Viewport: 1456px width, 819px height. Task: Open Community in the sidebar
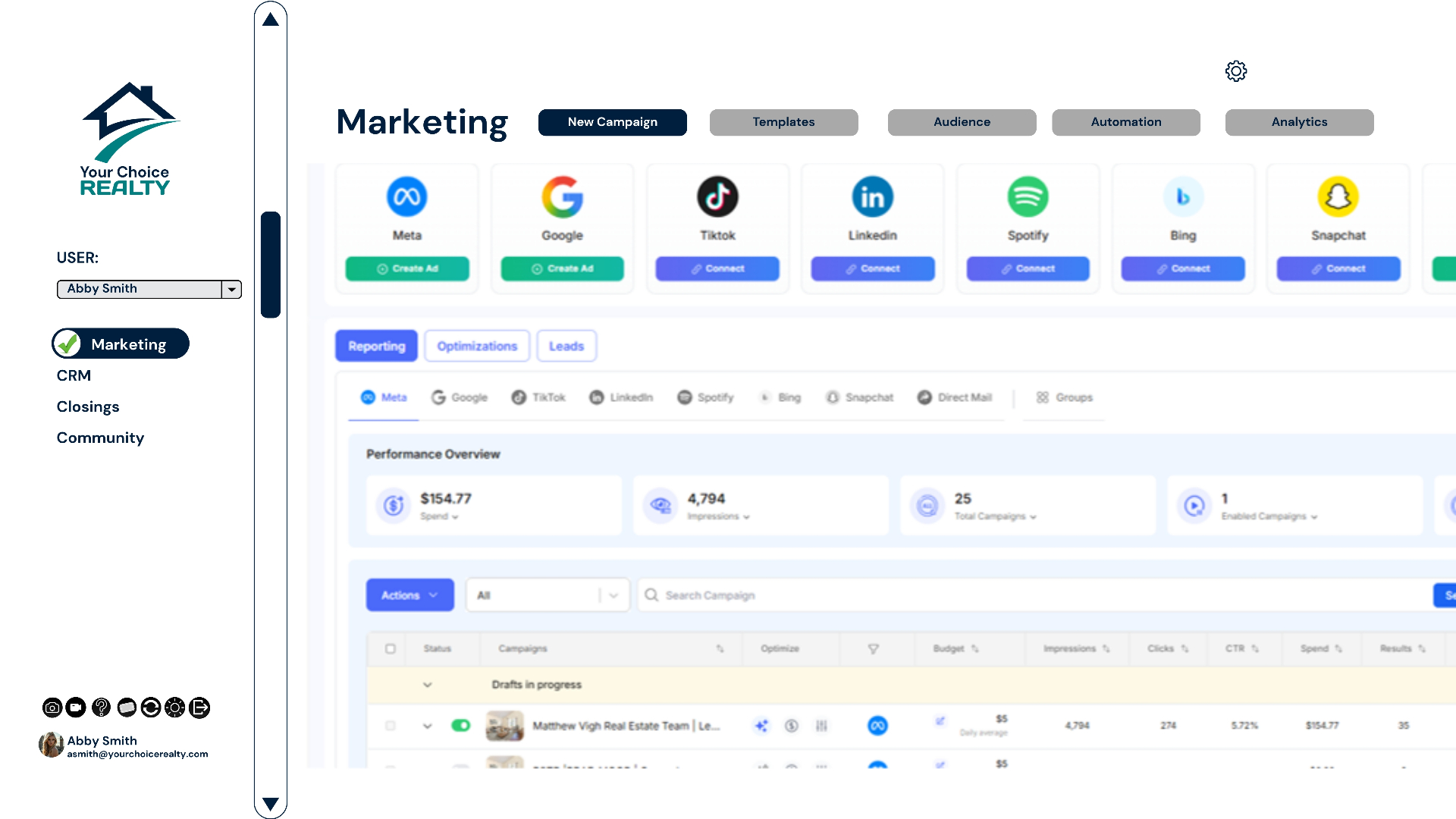pyautogui.click(x=100, y=438)
